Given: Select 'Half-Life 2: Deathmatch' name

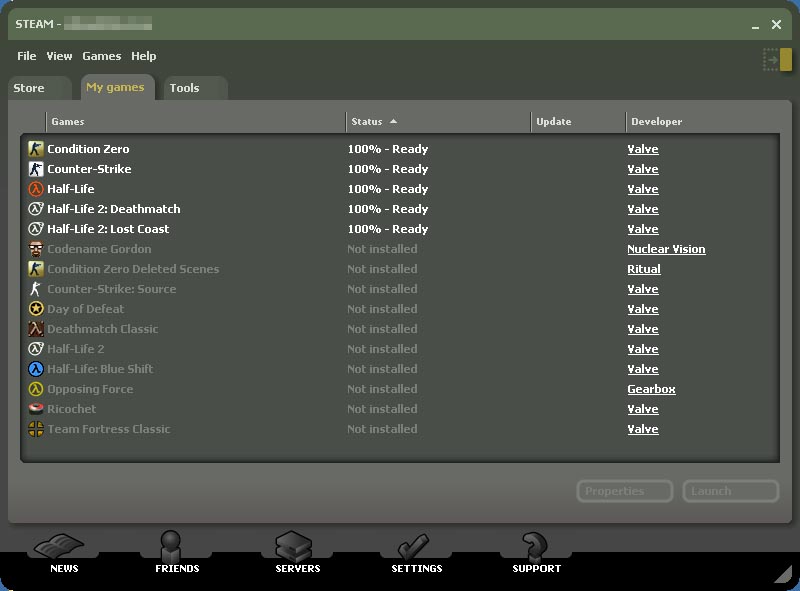Looking at the screenshot, I should 114,209.
